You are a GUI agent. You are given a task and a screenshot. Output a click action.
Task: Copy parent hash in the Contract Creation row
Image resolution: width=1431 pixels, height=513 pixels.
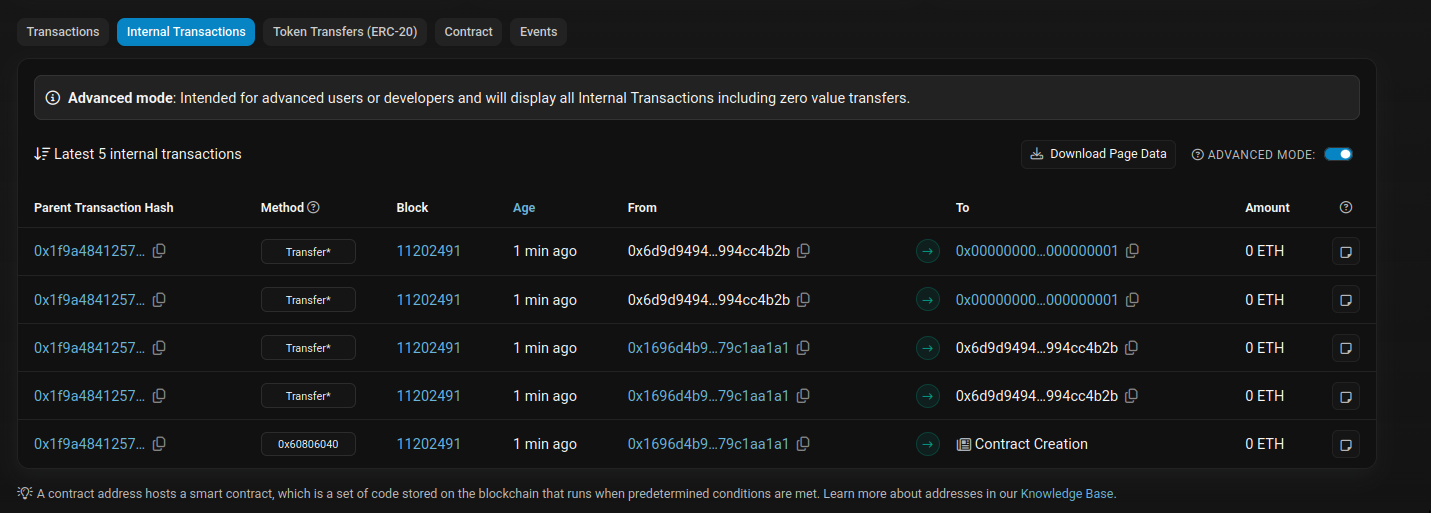(x=159, y=444)
